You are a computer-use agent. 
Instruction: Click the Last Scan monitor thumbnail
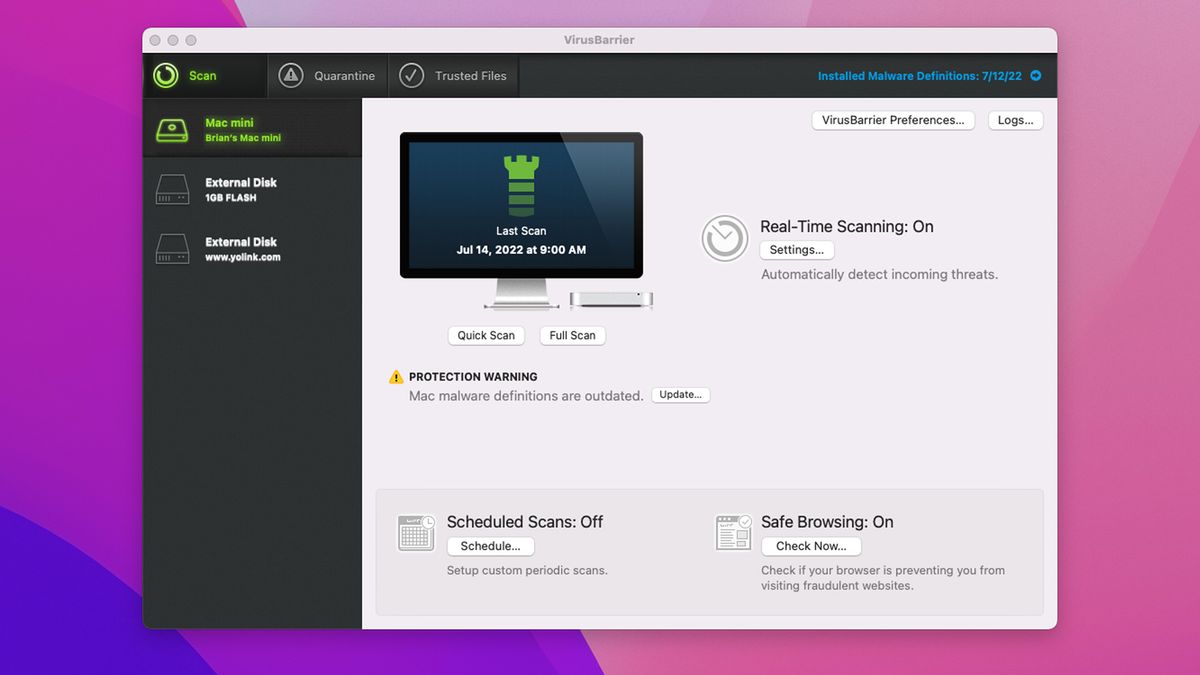coord(521,205)
